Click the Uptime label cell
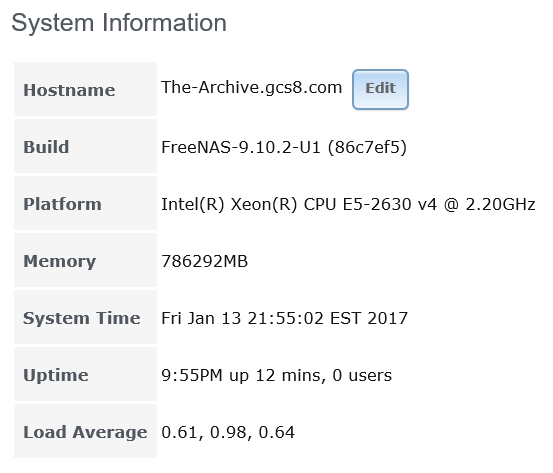 click(85, 374)
